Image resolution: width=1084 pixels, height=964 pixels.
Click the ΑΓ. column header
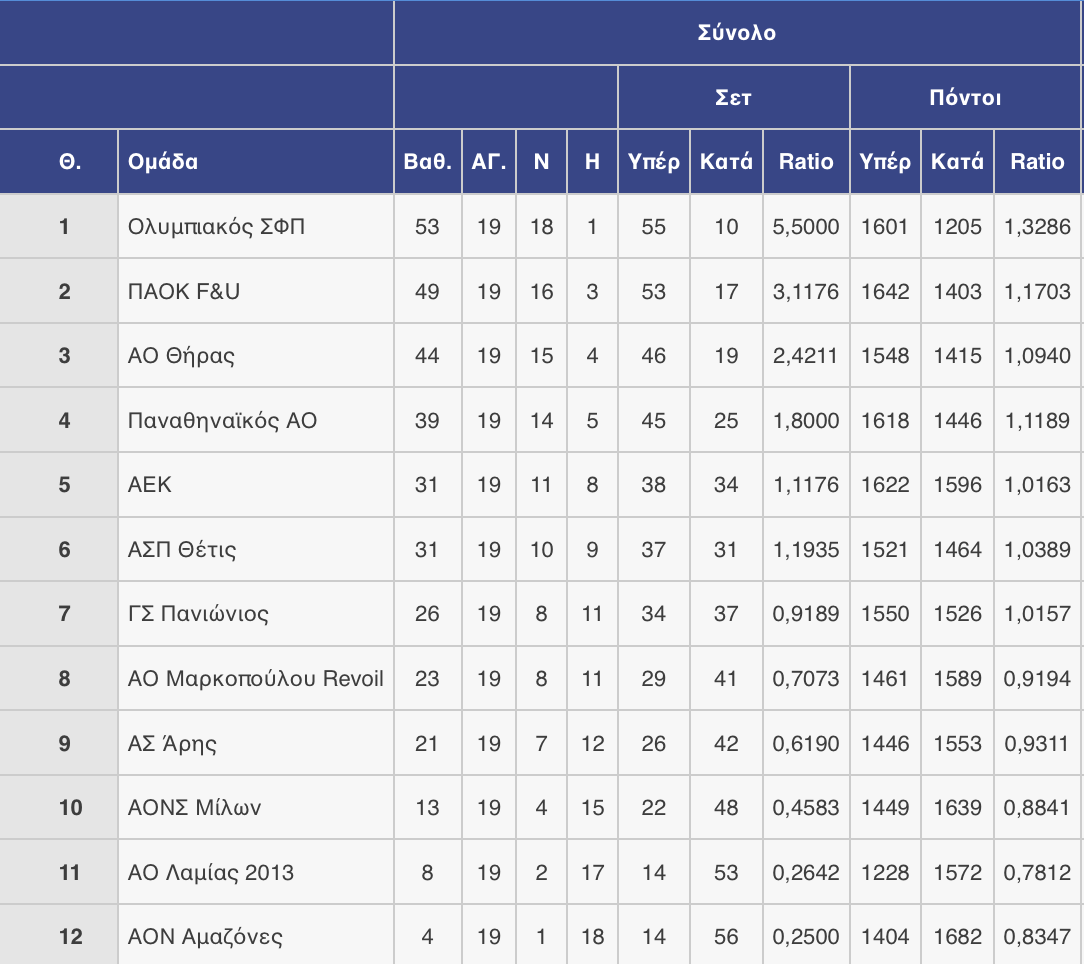tap(489, 162)
